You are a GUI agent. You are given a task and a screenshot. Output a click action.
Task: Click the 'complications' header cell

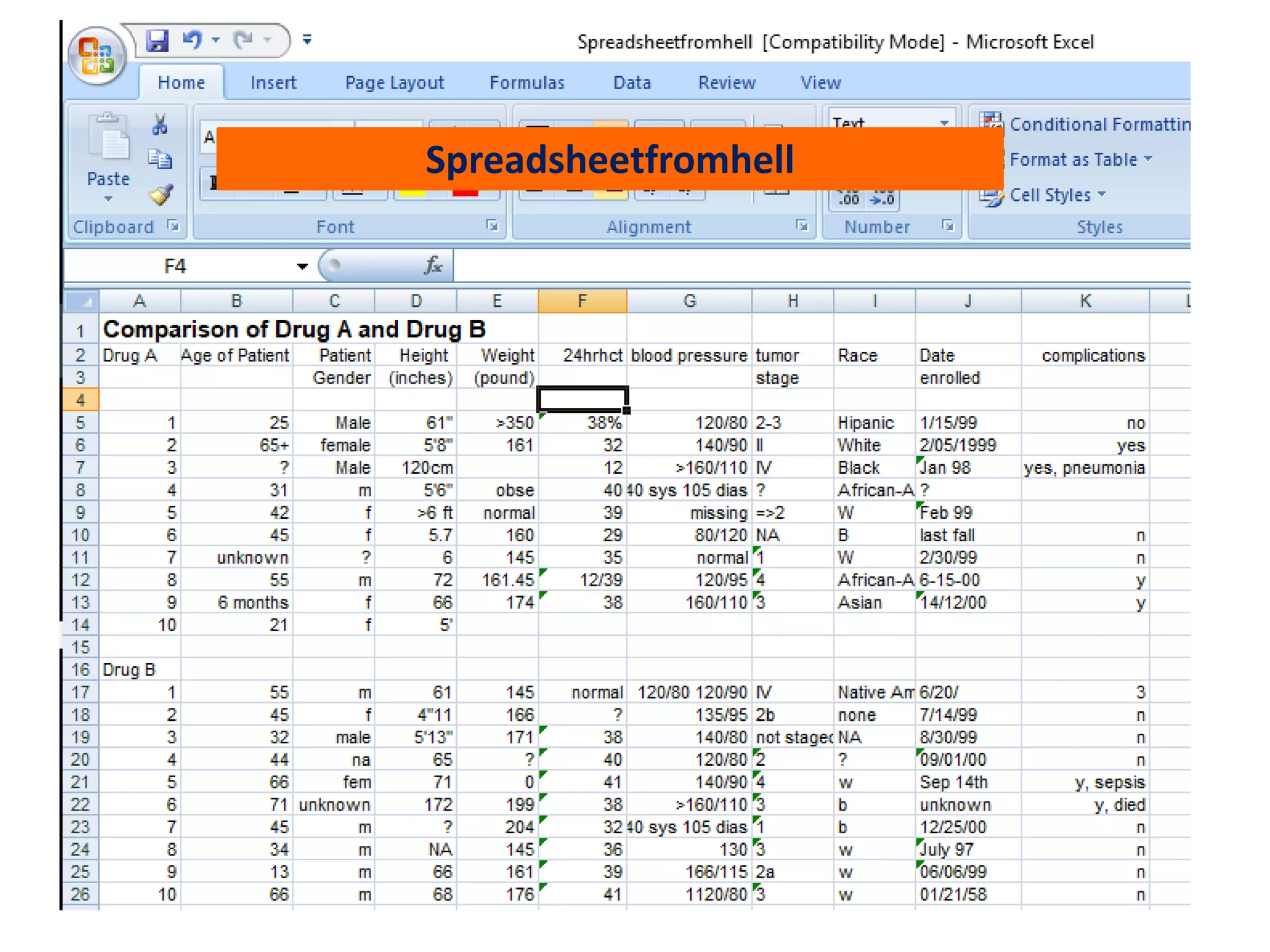pos(1085,356)
